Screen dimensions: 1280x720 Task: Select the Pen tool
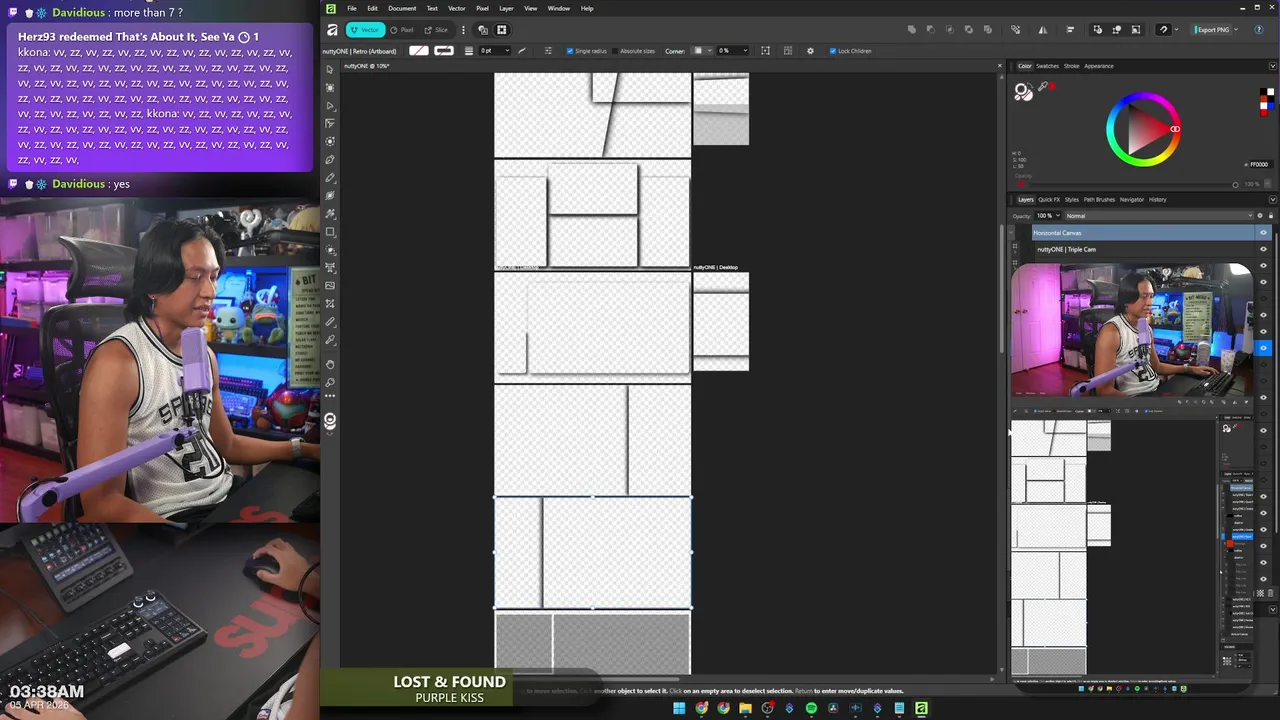(330, 160)
